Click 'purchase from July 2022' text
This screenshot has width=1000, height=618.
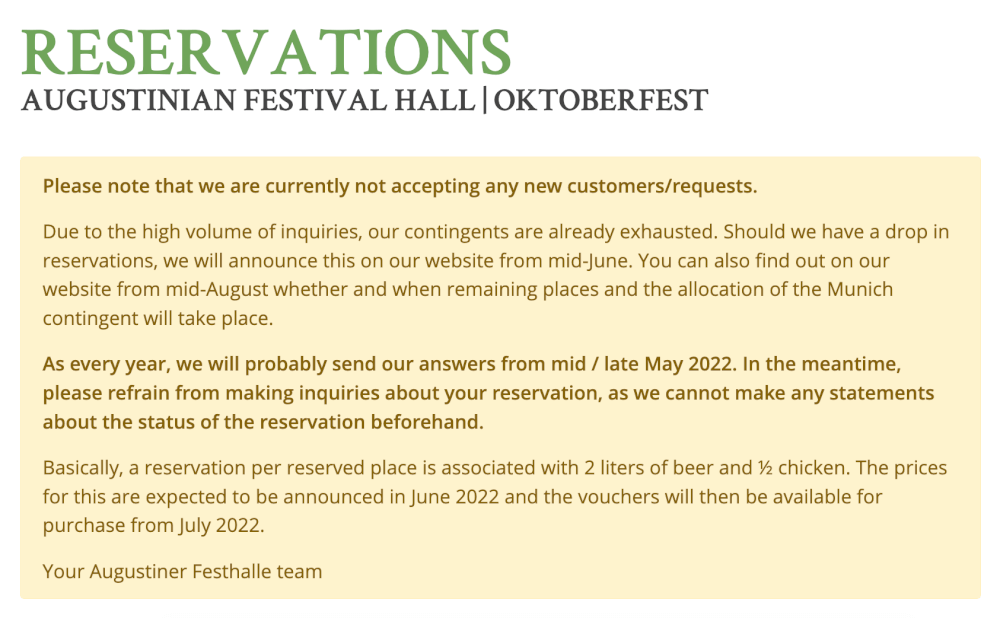153,526
